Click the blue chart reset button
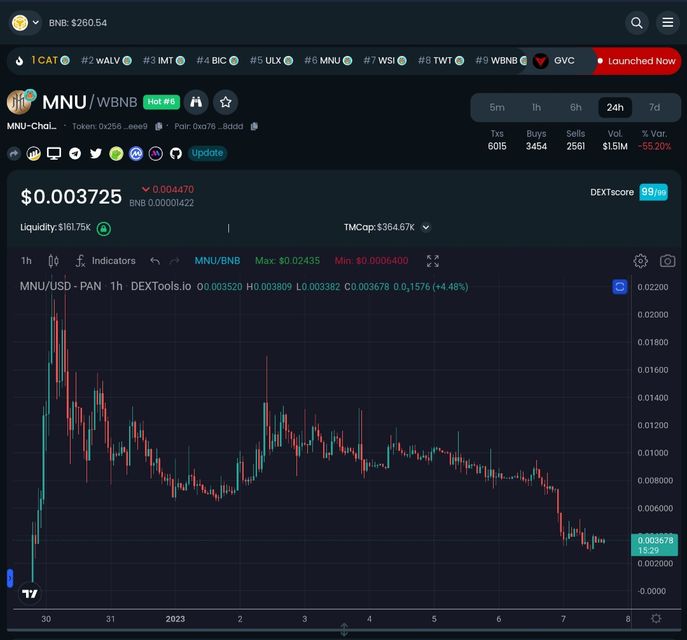Screen dimensions: 687x640 (620, 287)
